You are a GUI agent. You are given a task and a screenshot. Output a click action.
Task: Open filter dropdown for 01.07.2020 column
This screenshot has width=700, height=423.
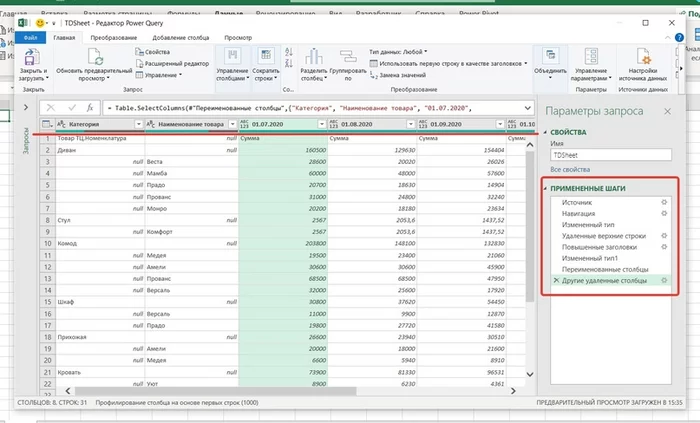point(322,124)
